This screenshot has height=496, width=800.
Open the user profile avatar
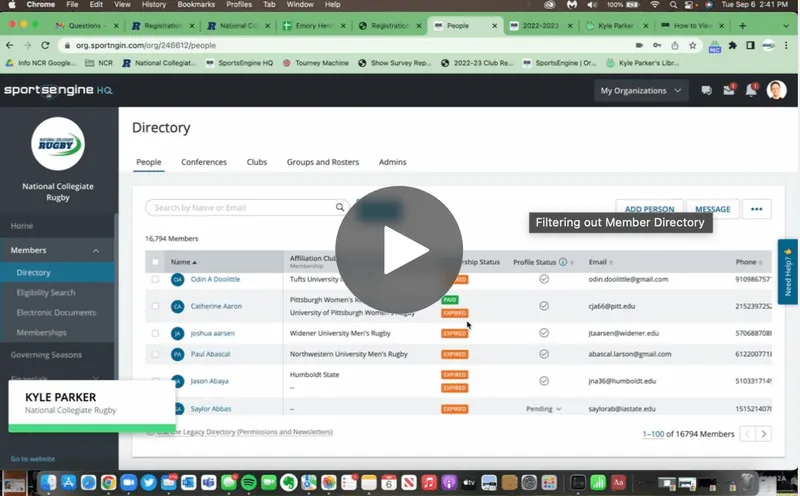click(x=777, y=90)
